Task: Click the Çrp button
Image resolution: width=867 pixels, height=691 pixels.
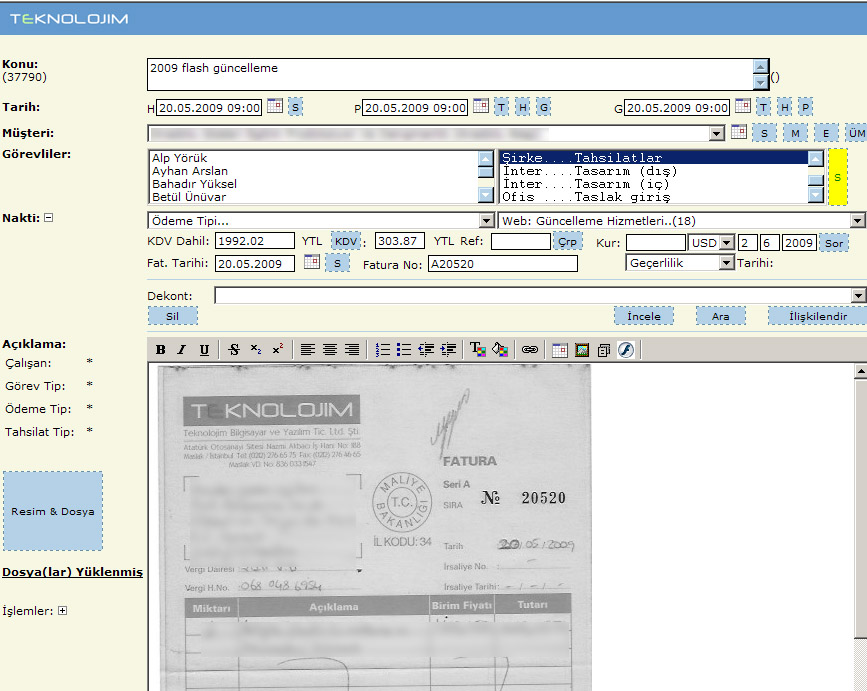Action: [567, 242]
